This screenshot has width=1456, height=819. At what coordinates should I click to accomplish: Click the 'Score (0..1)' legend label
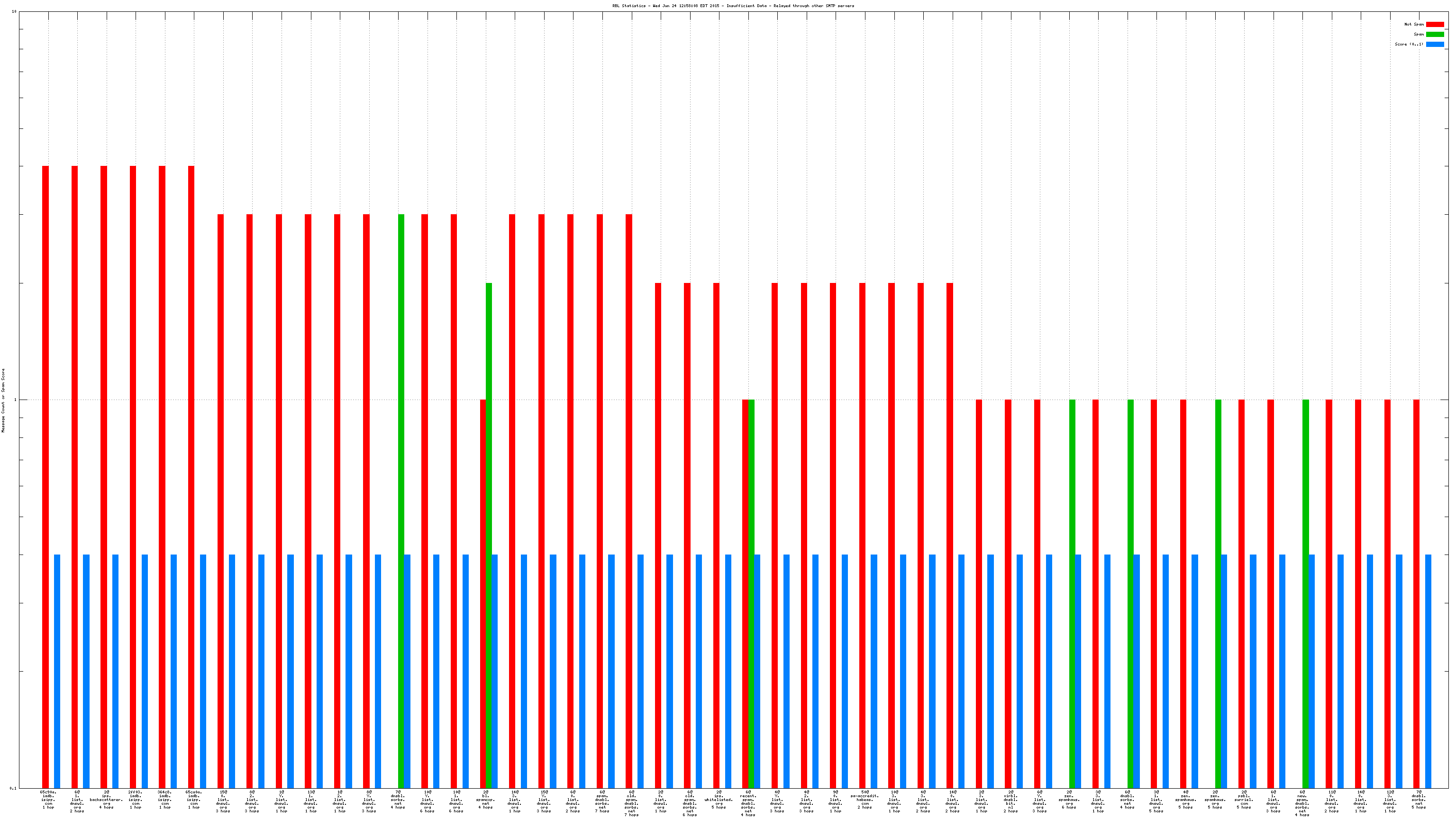(1409, 44)
